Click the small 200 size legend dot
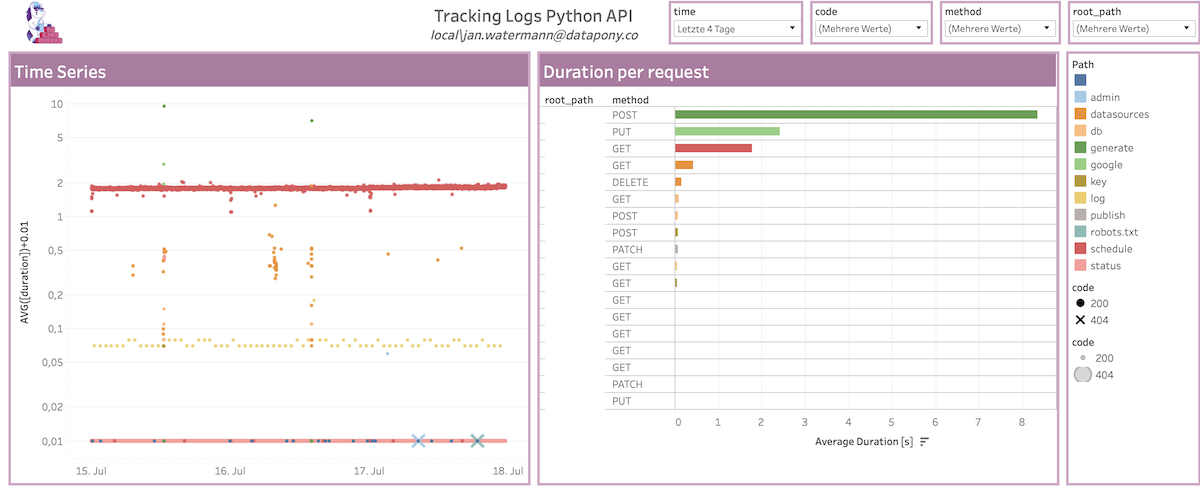Screen dimensions: 1200x488 tap(1081, 357)
